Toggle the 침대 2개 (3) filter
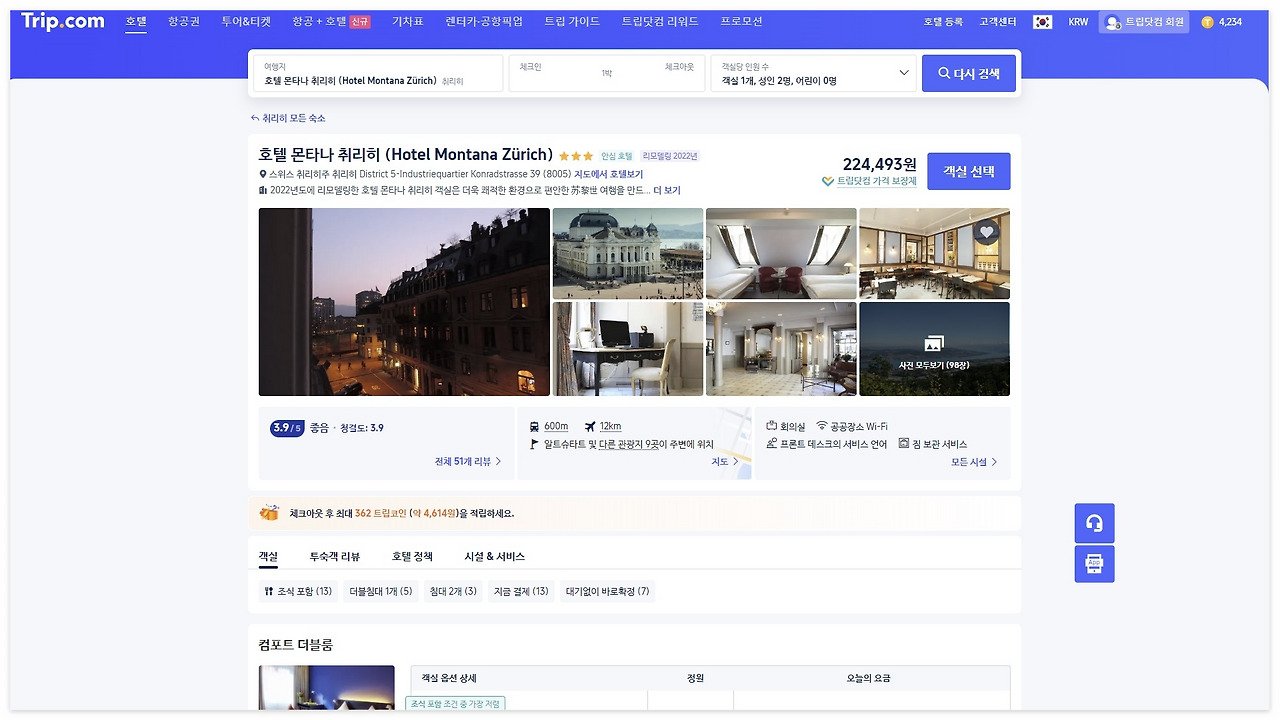 (453, 591)
